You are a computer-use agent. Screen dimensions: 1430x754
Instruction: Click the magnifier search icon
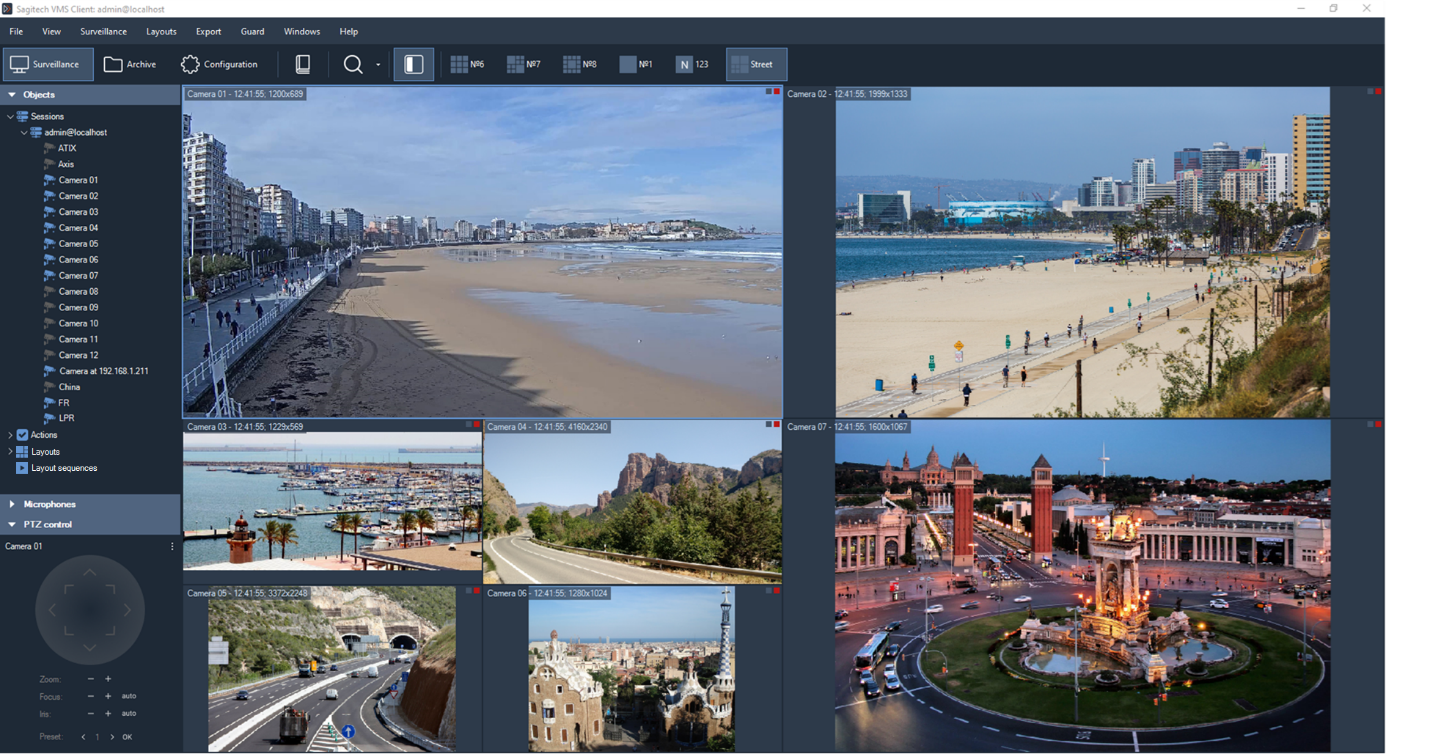[353, 64]
